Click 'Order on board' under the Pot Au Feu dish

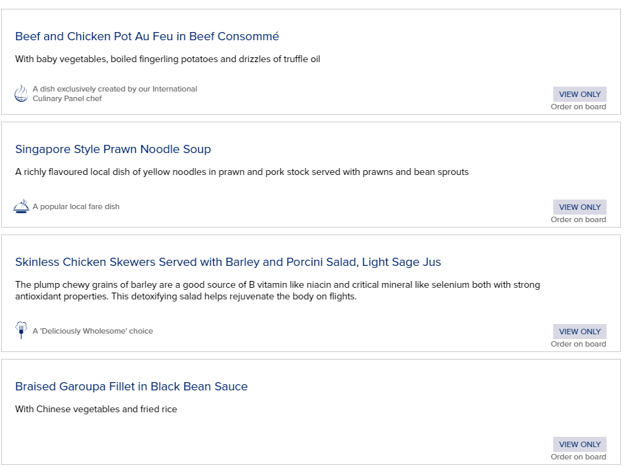pos(578,107)
